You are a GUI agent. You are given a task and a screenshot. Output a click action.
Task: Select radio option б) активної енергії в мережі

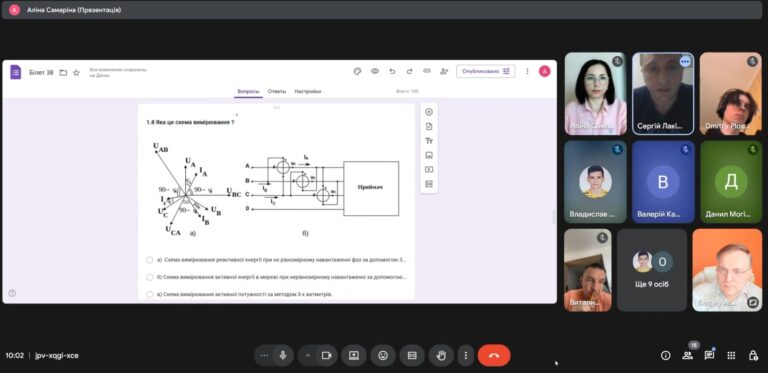[x=150, y=278]
